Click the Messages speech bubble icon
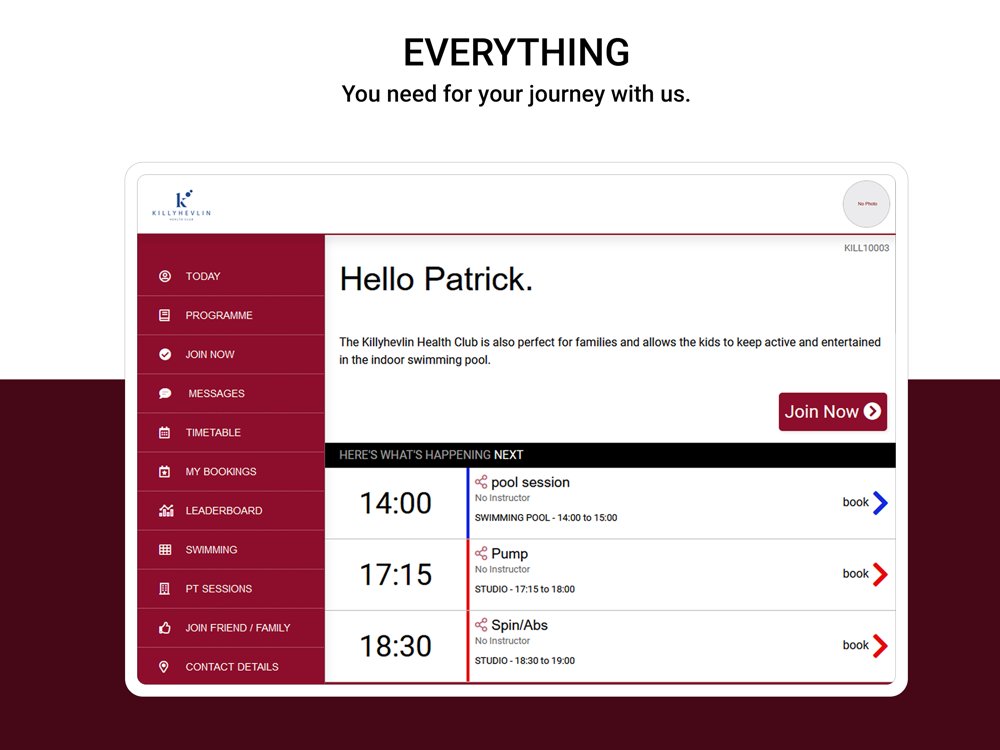This screenshot has height=750, width=1000. [165, 393]
